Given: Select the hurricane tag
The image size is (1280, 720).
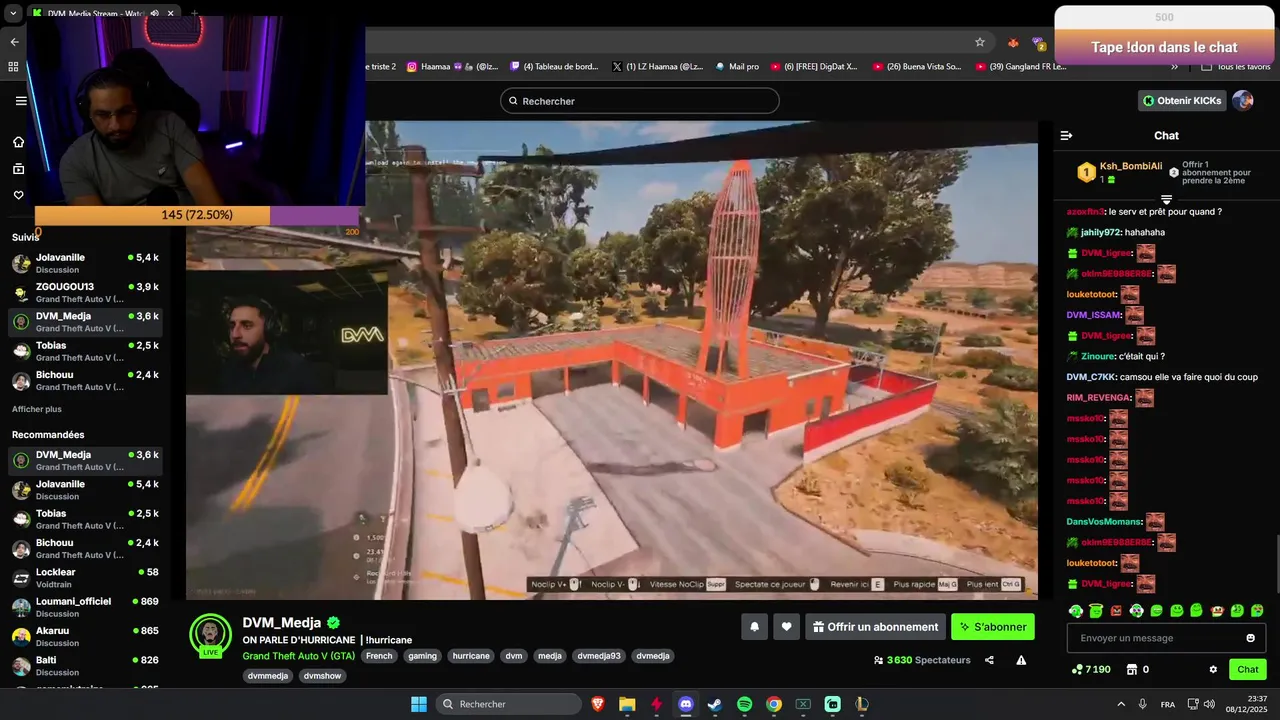Looking at the screenshot, I should click(471, 656).
